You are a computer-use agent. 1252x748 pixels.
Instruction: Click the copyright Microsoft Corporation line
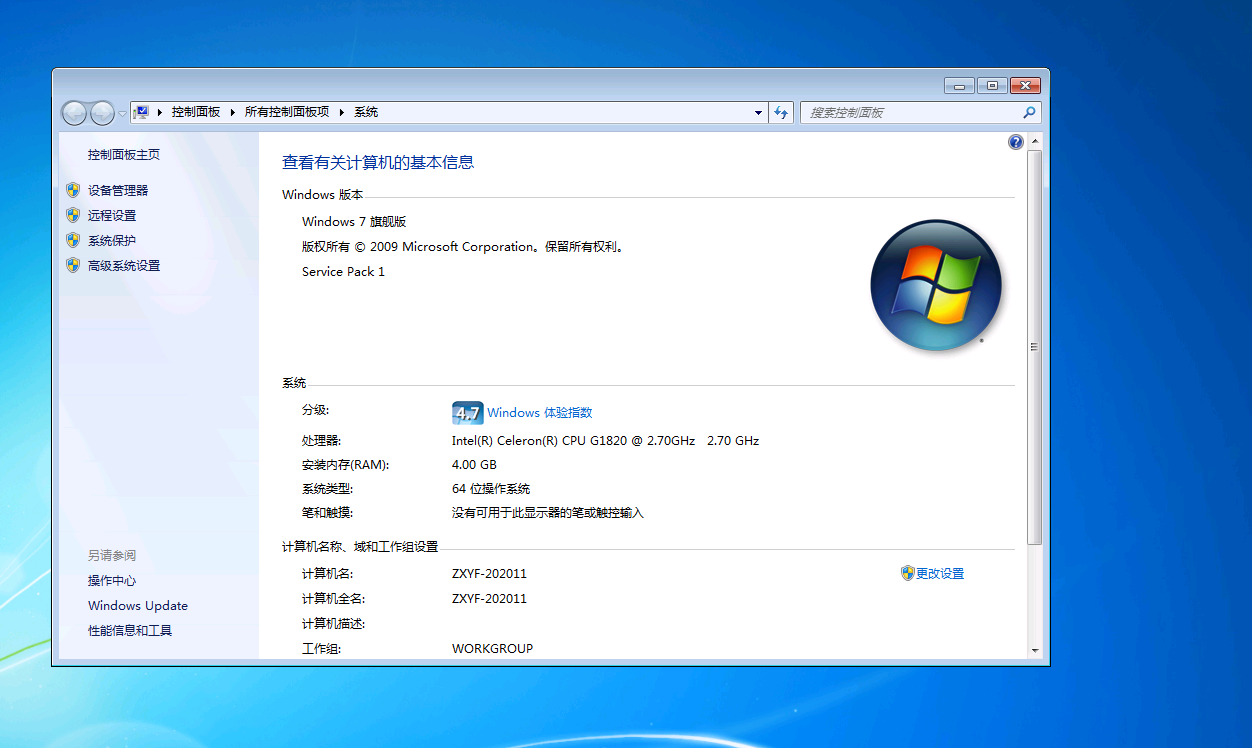point(464,246)
